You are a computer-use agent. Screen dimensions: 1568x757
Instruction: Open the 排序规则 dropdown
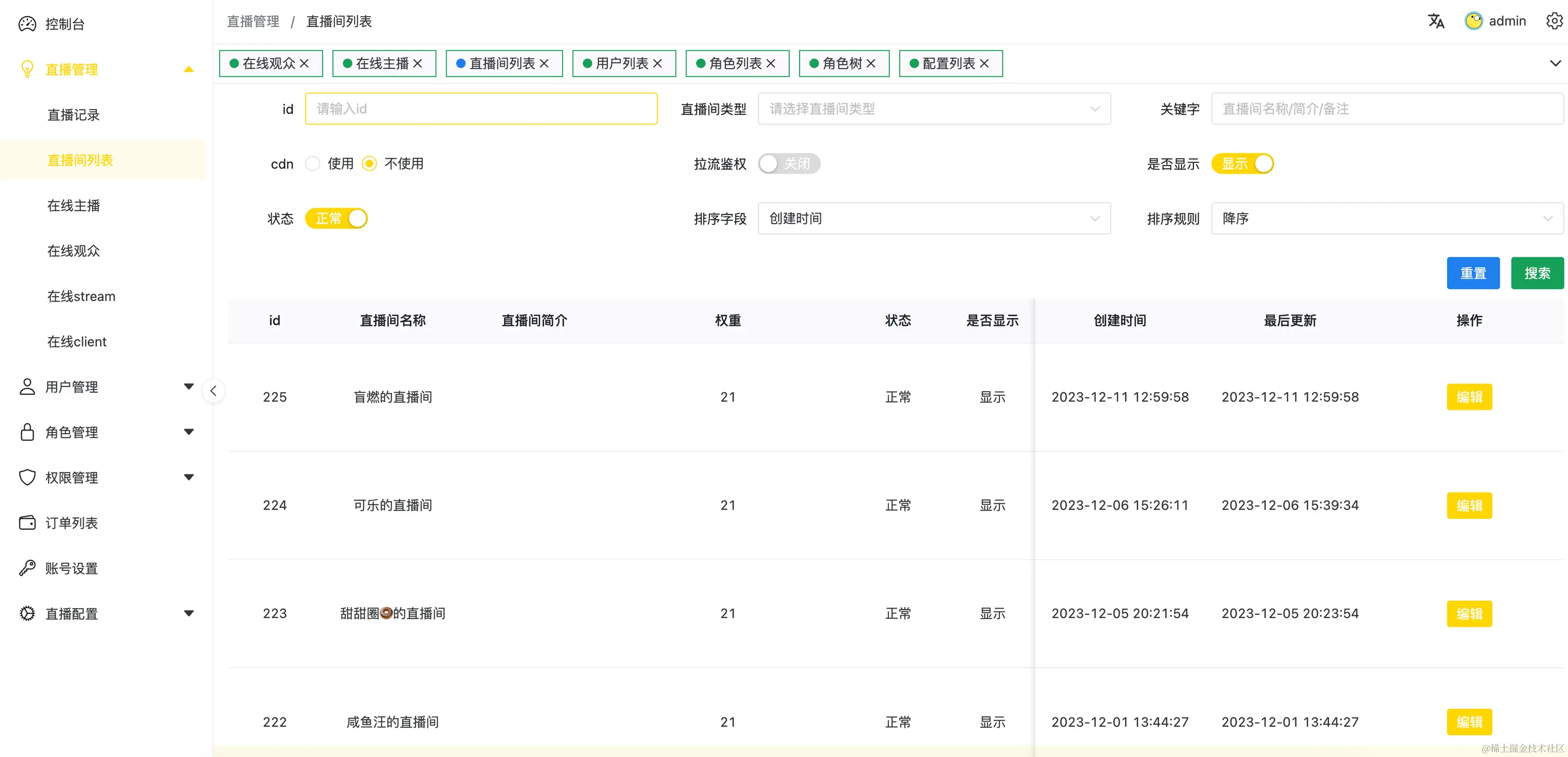[1387, 218]
